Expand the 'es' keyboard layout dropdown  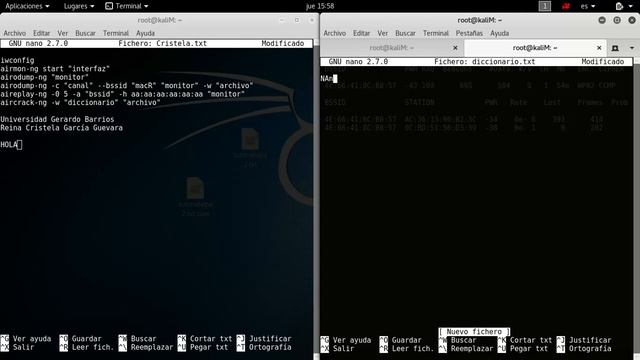click(x=588, y=6)
